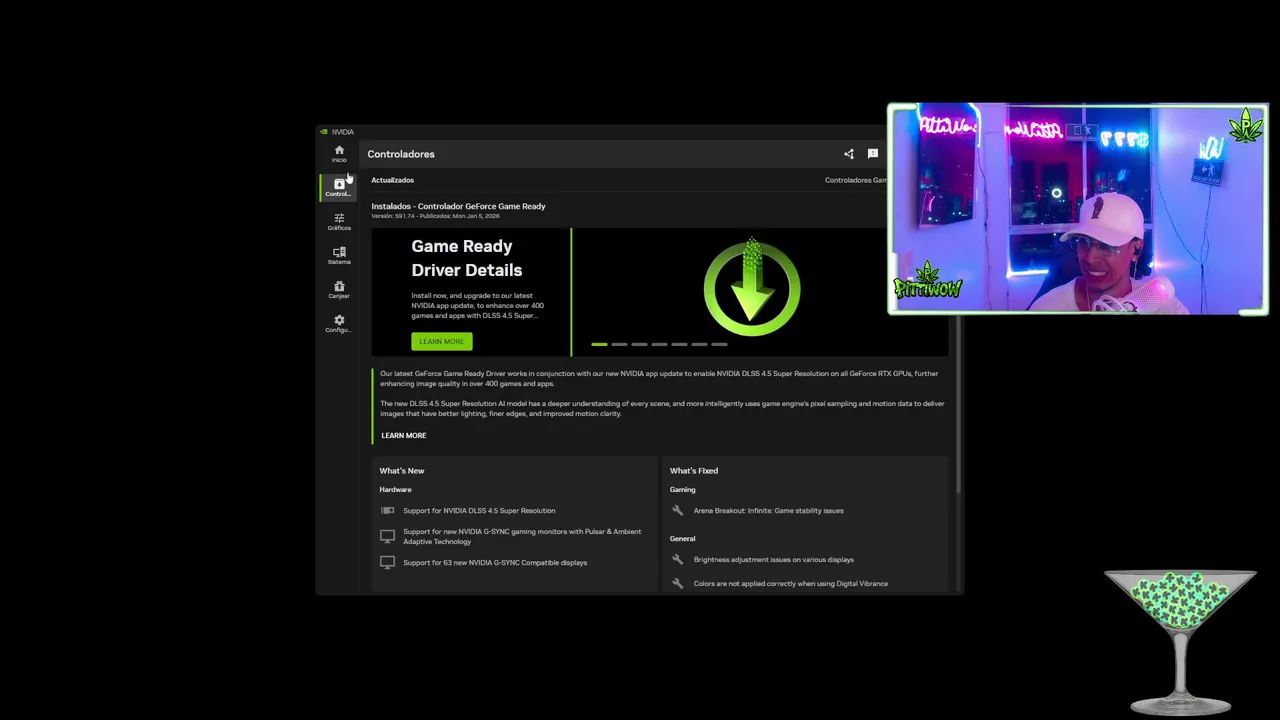Open the Sistema section in sidebar
This screenshot has height=720, width=1280.
339,255
